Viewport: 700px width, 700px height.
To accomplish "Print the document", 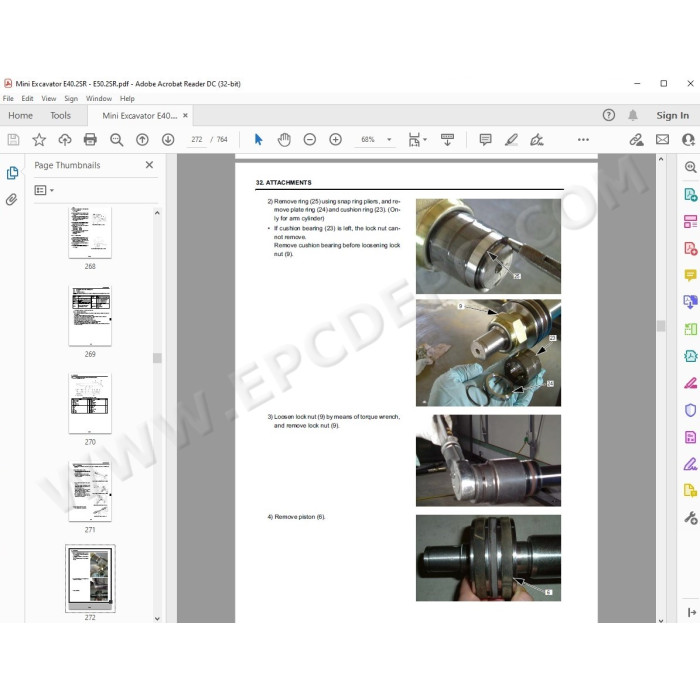I will click(90, 140).
